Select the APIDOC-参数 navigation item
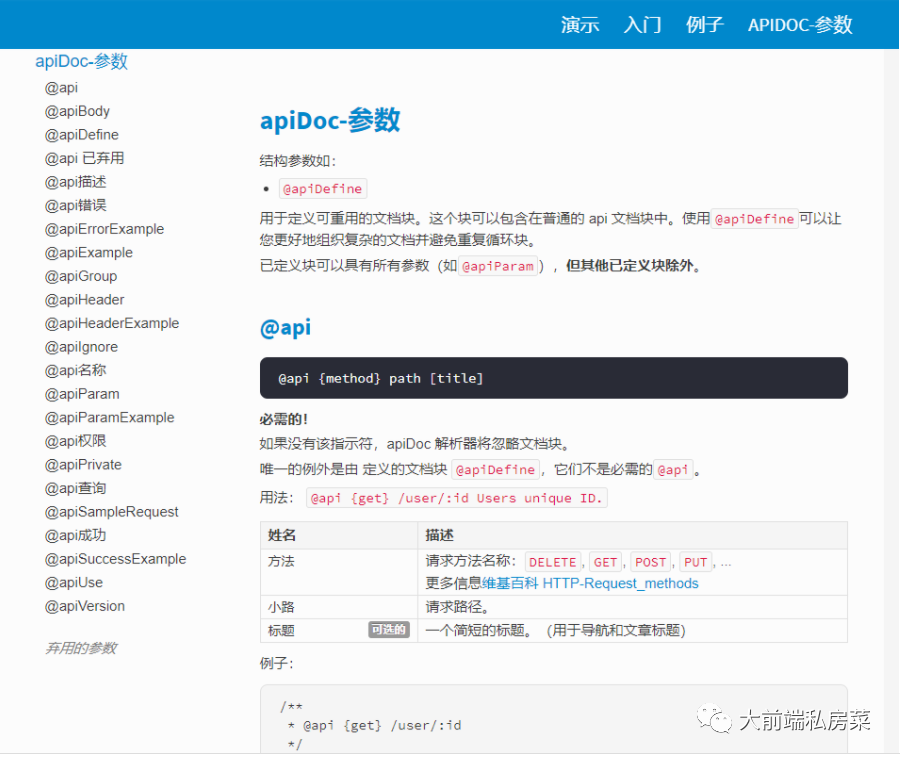 (799, 25)
